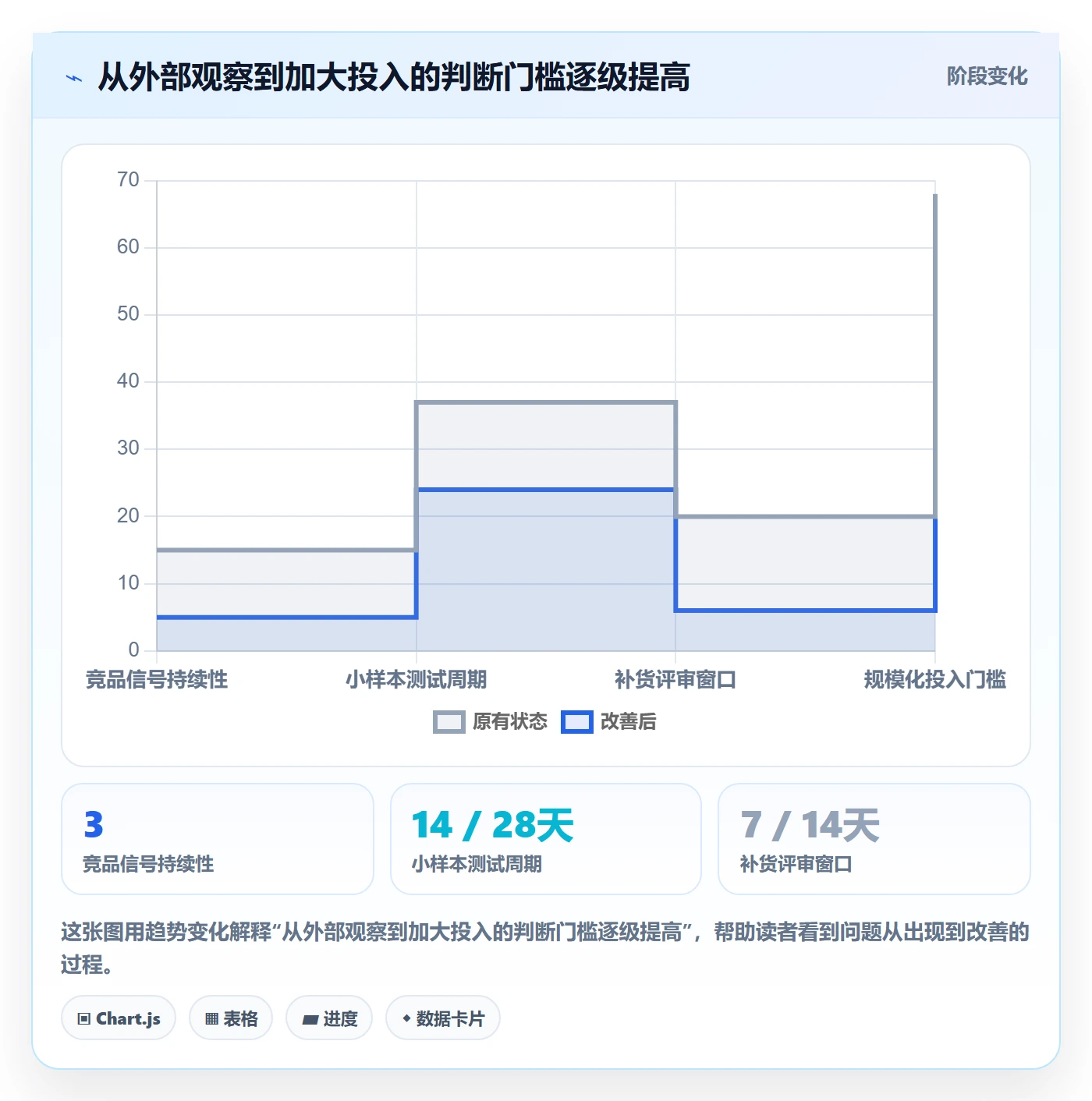This screenshot has width=1092, height=1101.
Task: Click the diamond icon in 数据卡片 chip
Action: click(x=406, y=1018)
